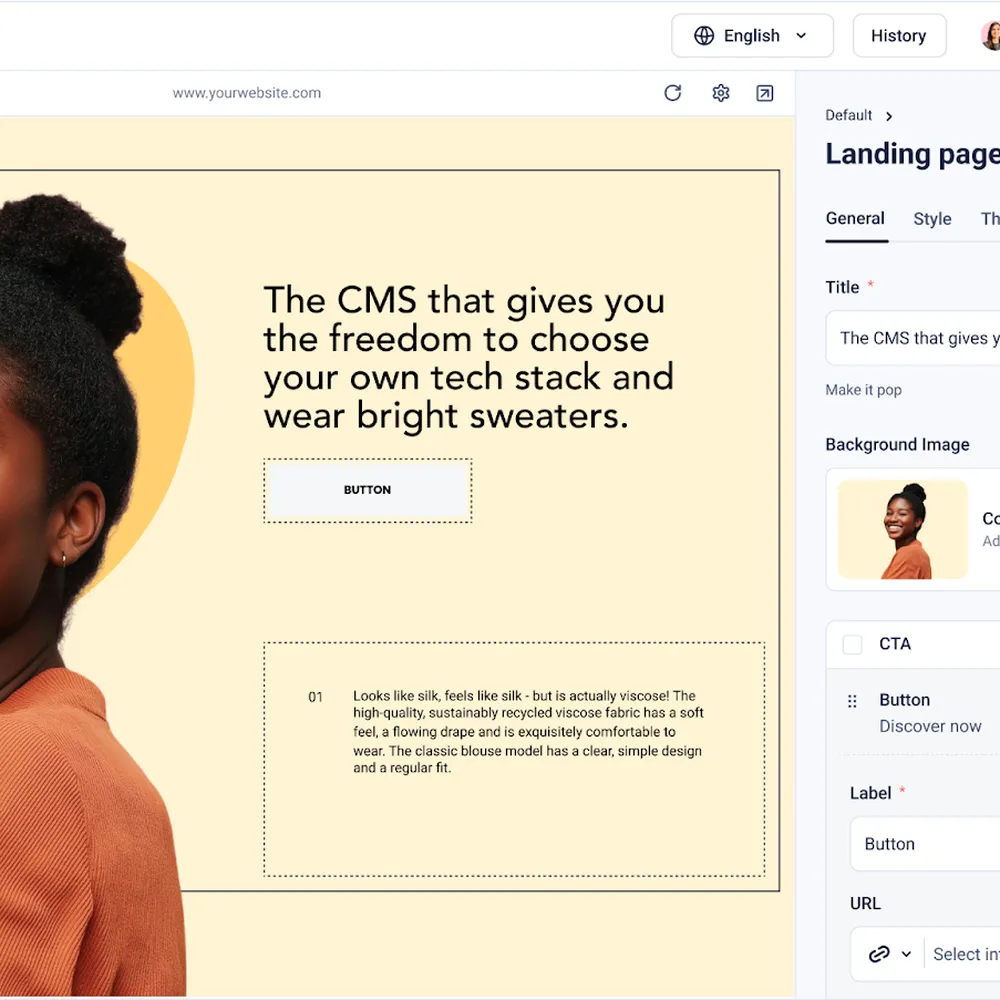Click the Title input field
This screenshot has height=1000, width=1000.
point(913,338)
